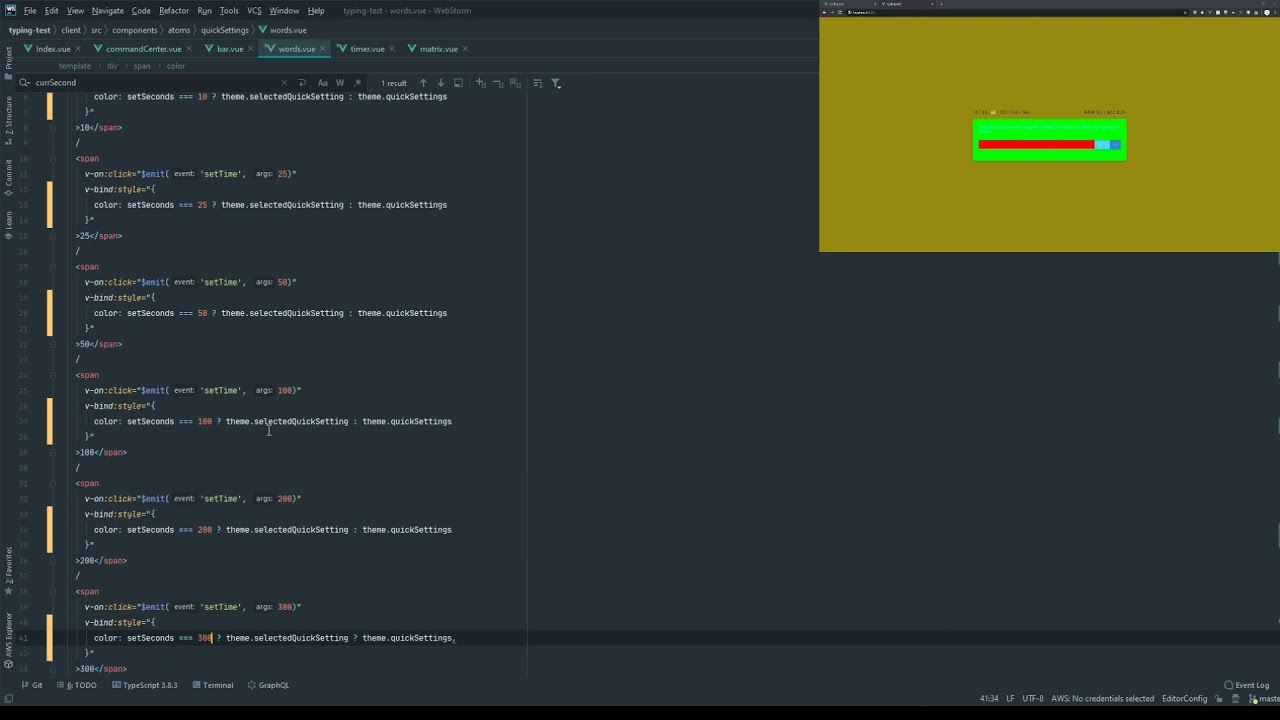Open the Navigate menu
Screen dimensions: 1280x720
[107, 11]
